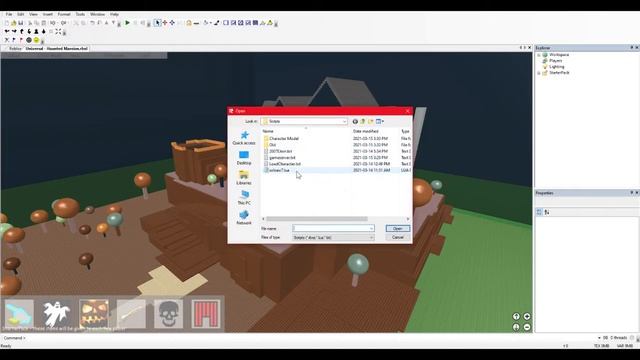Open the Tools menu
This screenshot has height=360, width=640.
pyautogui.click(x=80, y=14)
